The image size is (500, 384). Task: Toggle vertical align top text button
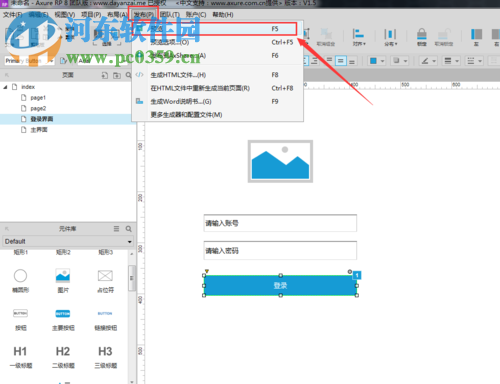pos(329,61)
